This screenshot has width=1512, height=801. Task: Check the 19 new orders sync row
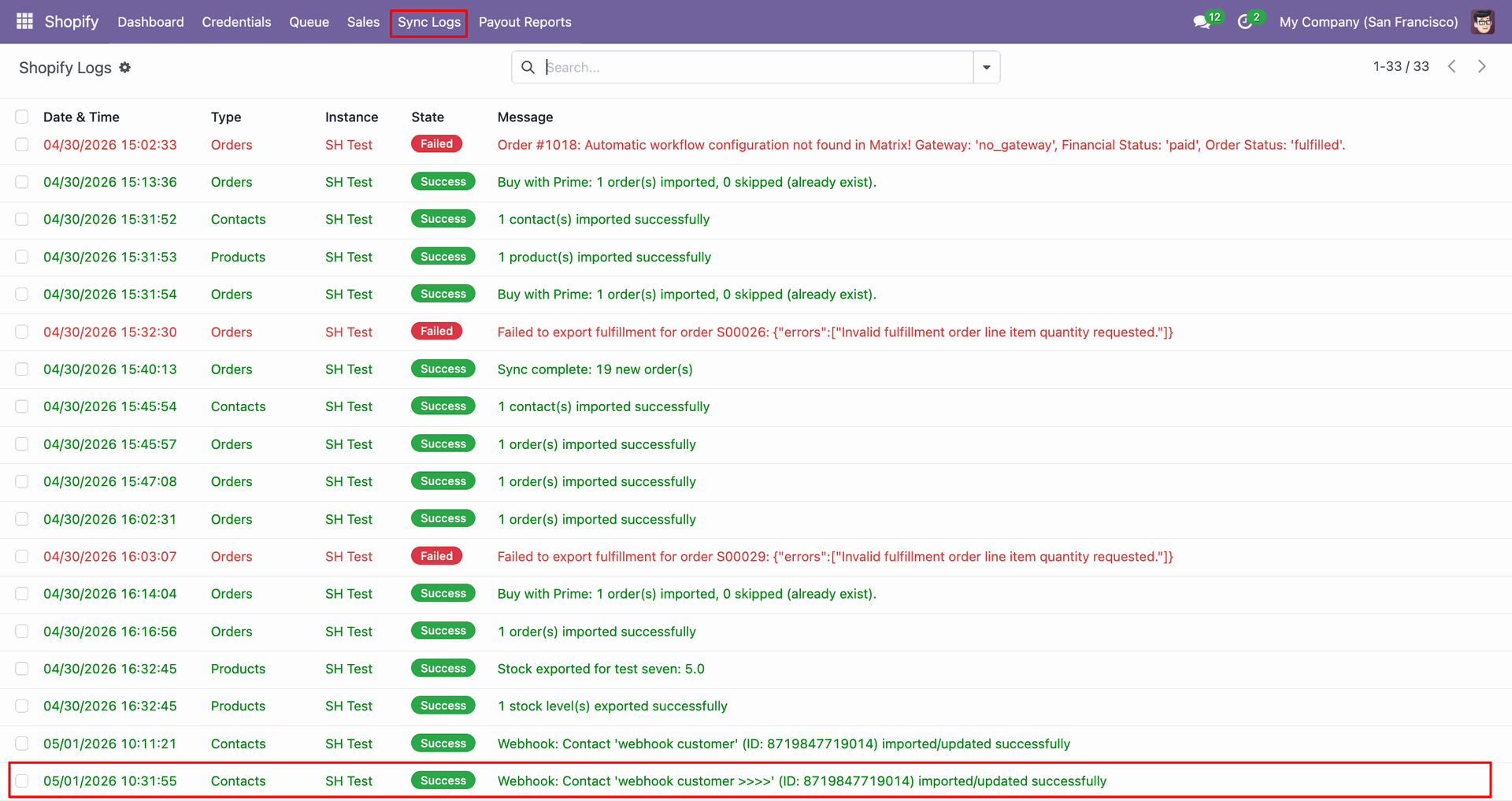(22, 369)
